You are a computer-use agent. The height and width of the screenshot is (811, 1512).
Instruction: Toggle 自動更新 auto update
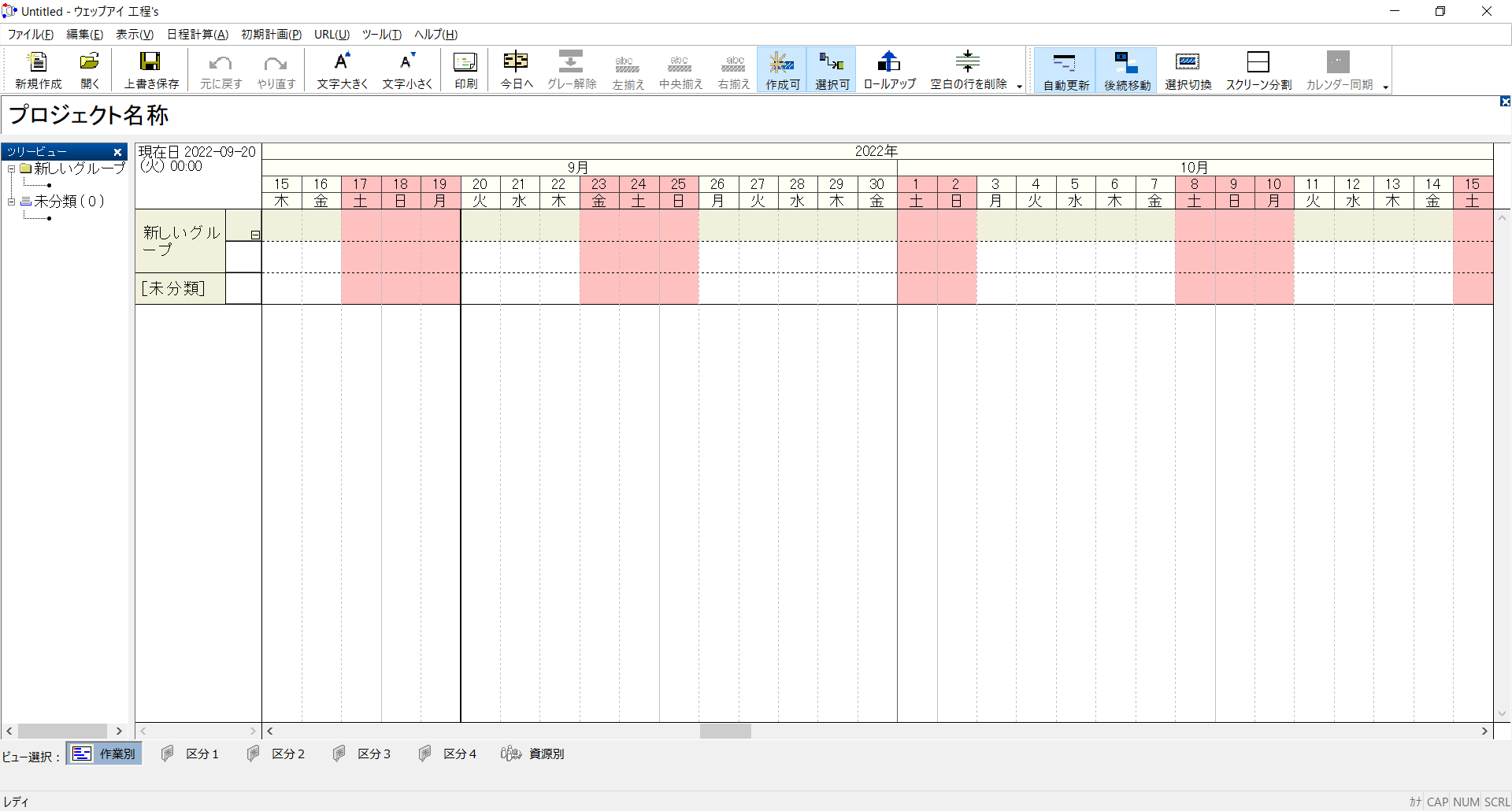tap(1065, 70)
